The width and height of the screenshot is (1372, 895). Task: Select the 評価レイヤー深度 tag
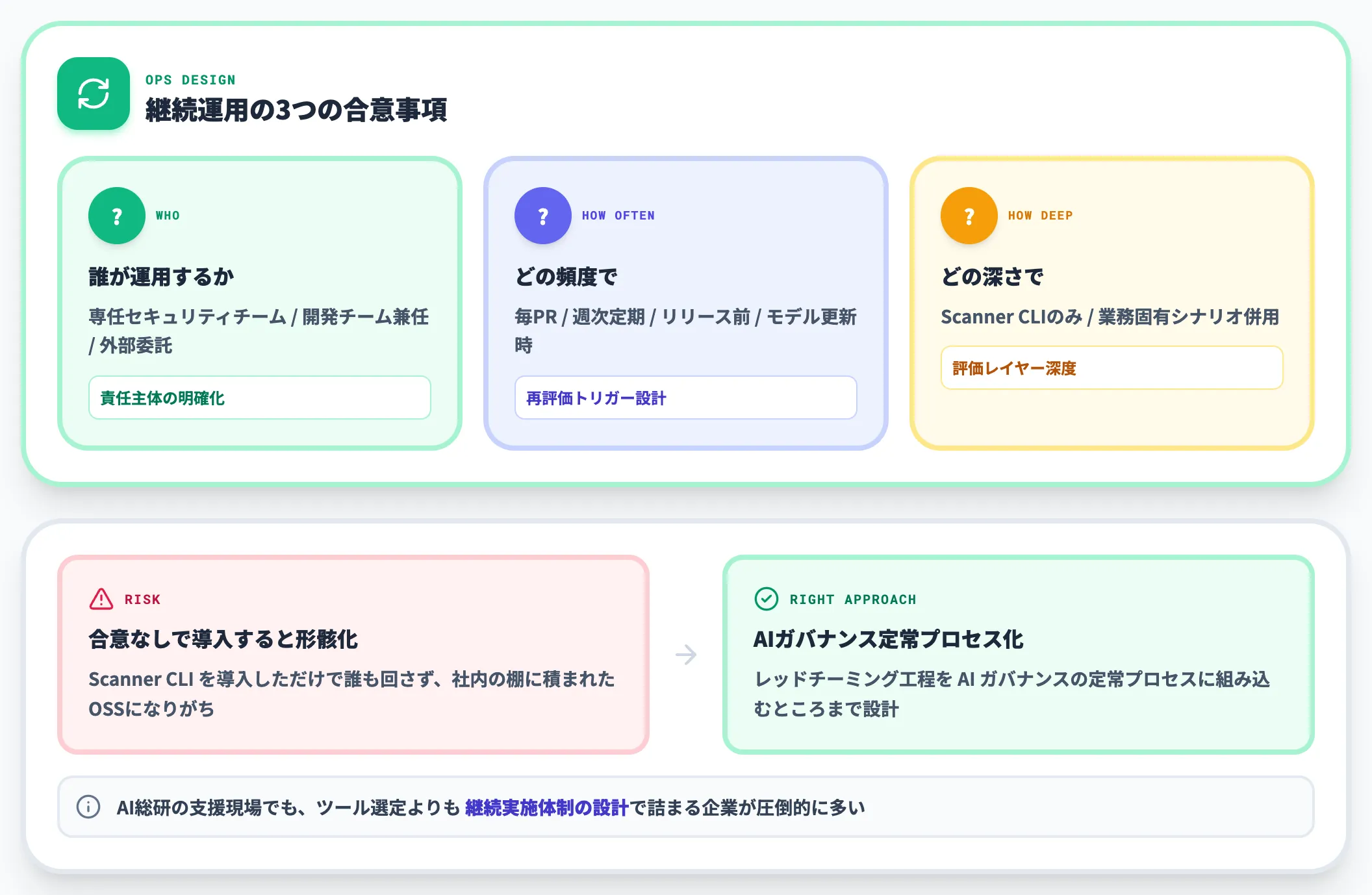(x=1112, y=368)
